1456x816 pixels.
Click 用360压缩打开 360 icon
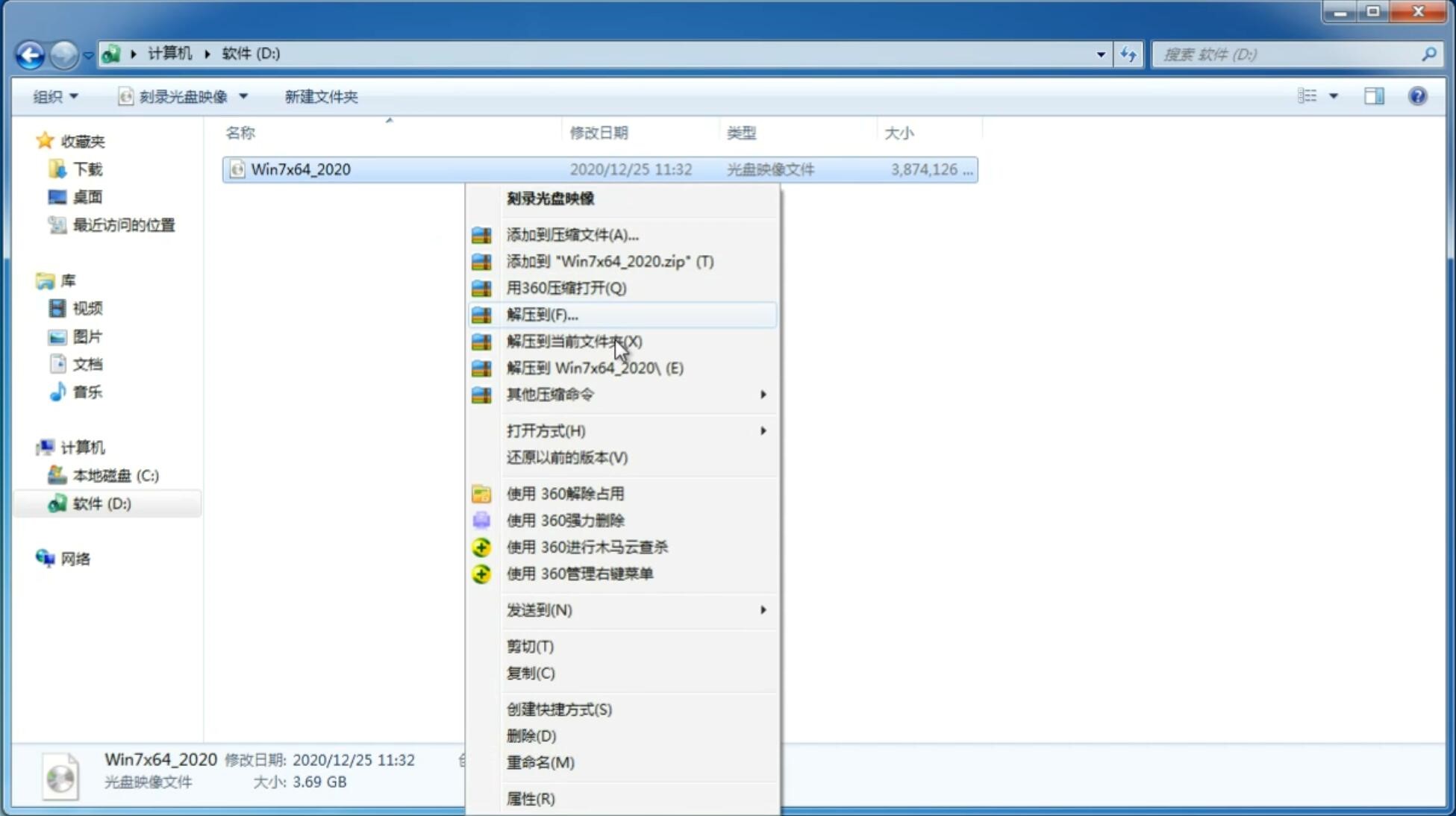click(x=482, y=287)
